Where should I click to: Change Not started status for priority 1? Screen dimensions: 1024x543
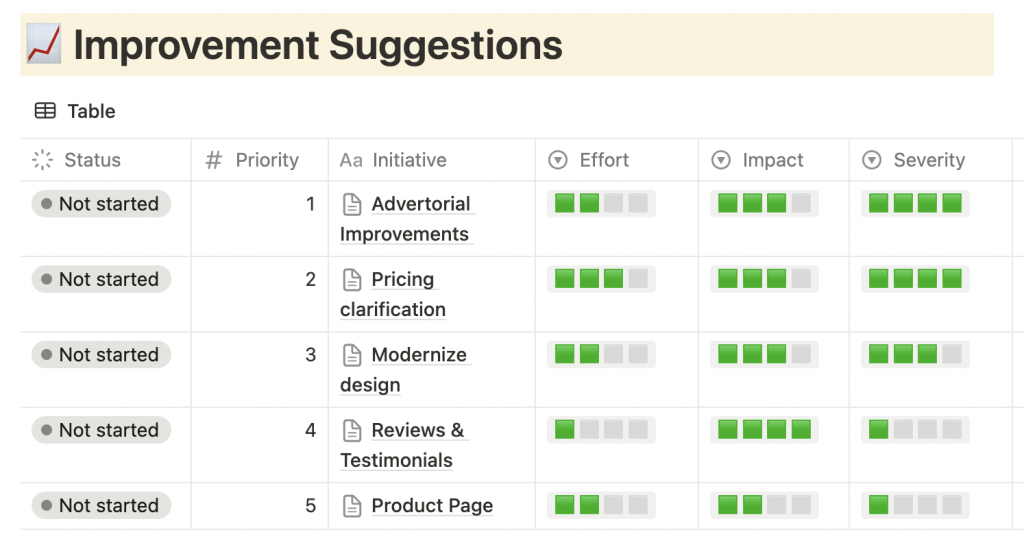[x=101, y=204]
